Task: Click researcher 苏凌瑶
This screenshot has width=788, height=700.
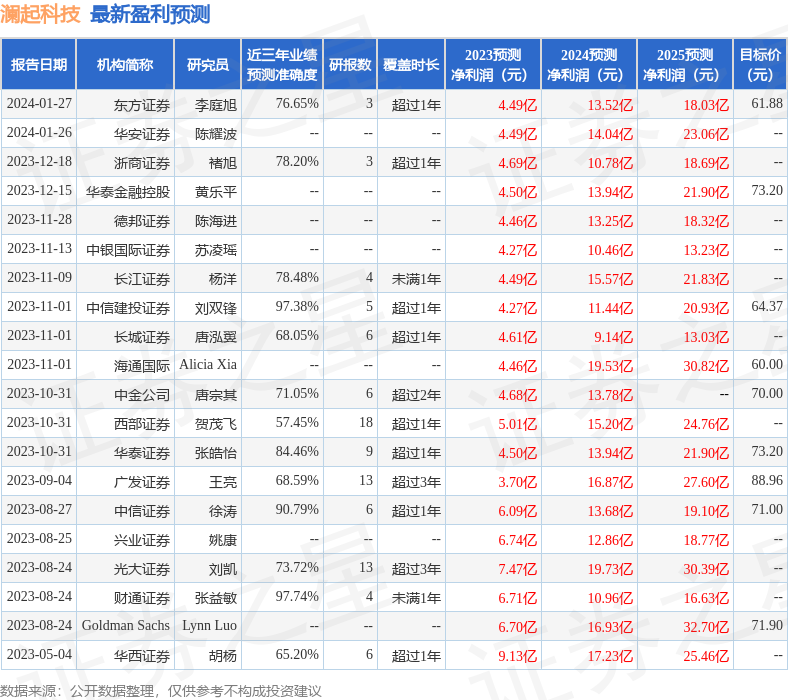Action: (216, 250)
